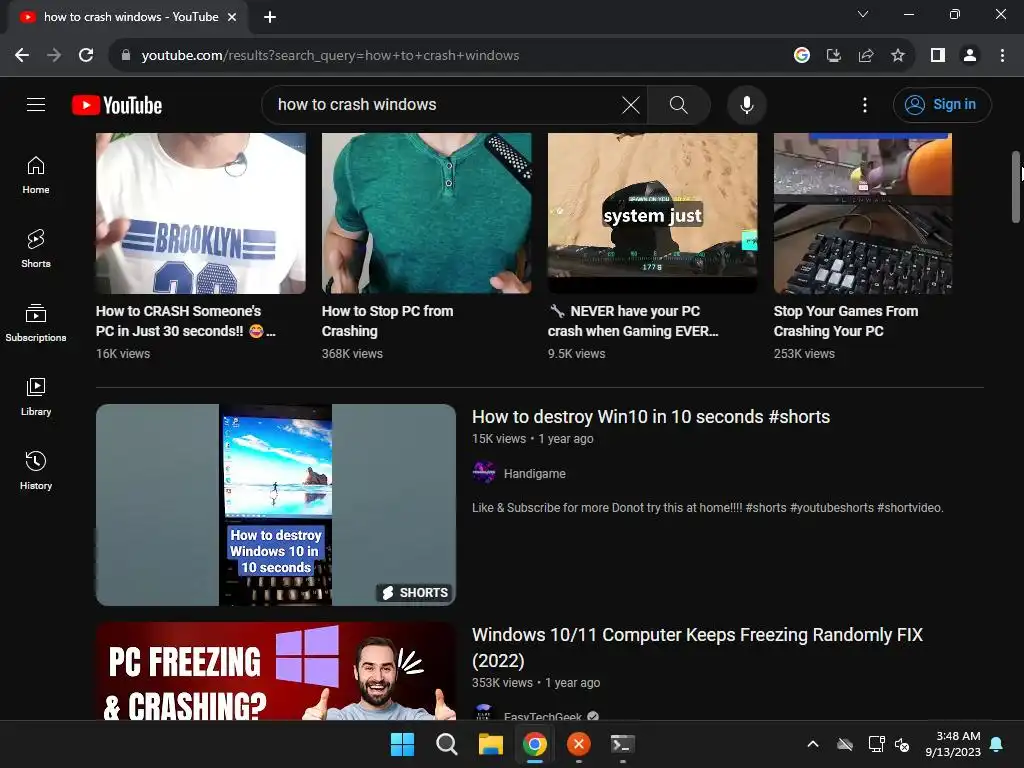Open 'How to CRASH Someone's PC' title

(185, 321)
